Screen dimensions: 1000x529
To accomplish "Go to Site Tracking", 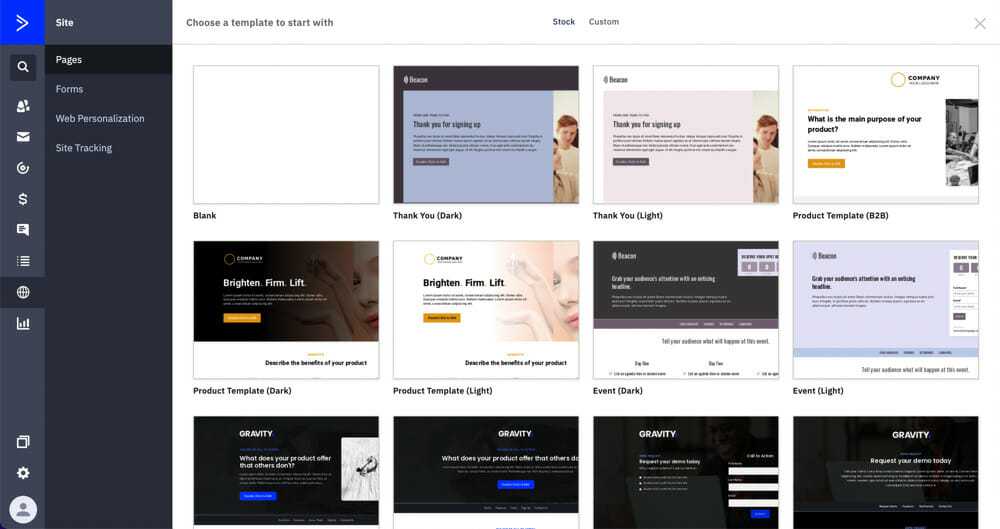I will pyautogui.click(x=83, y=148).
